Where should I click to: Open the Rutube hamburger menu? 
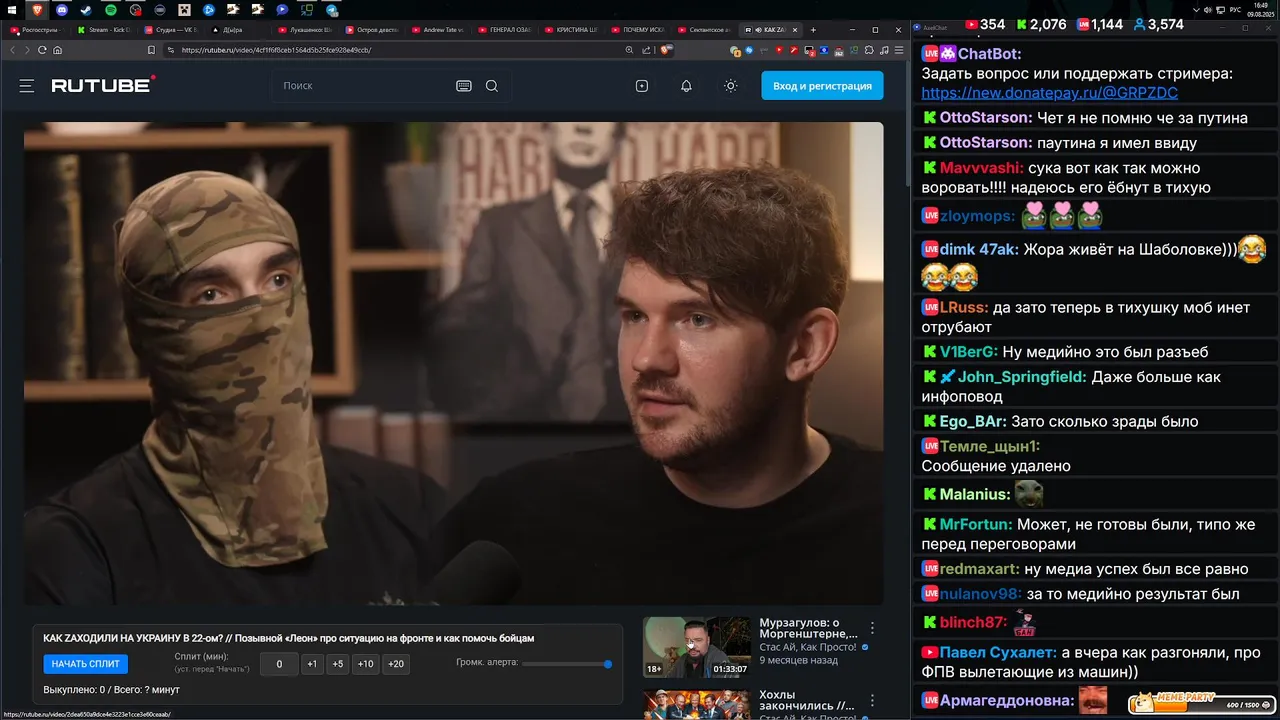coord(27,86)
